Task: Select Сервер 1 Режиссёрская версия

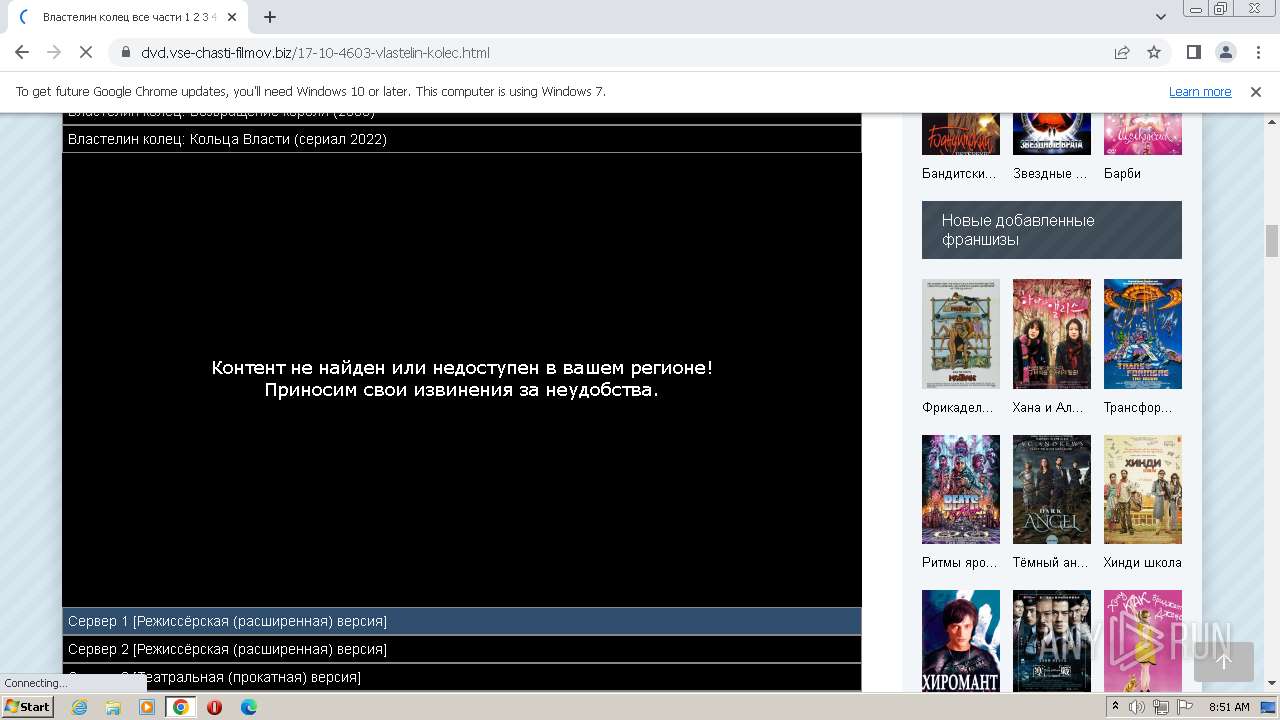Action: (x=462, y=621)
